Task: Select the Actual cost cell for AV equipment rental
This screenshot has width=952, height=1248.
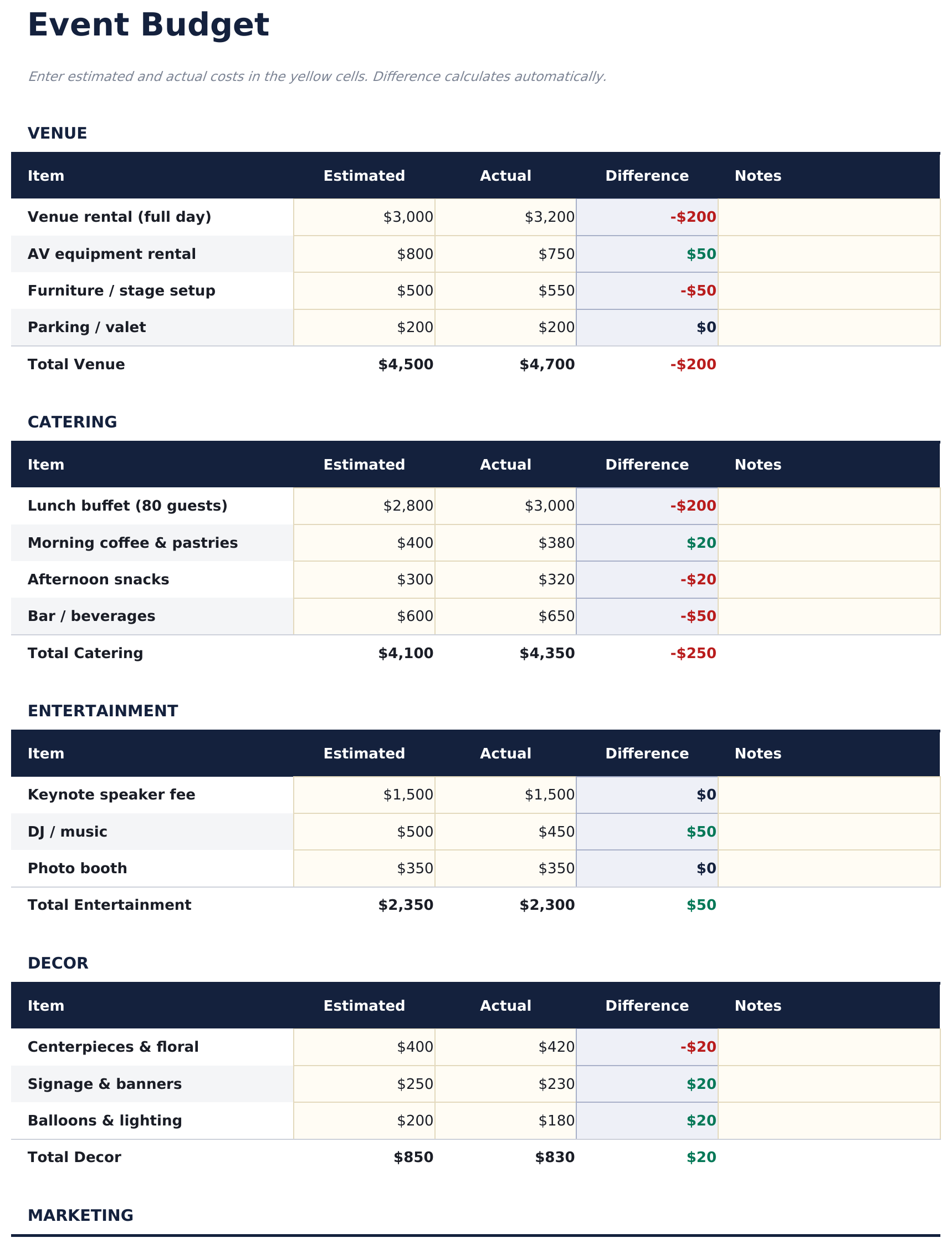Action: pos(505,254)
